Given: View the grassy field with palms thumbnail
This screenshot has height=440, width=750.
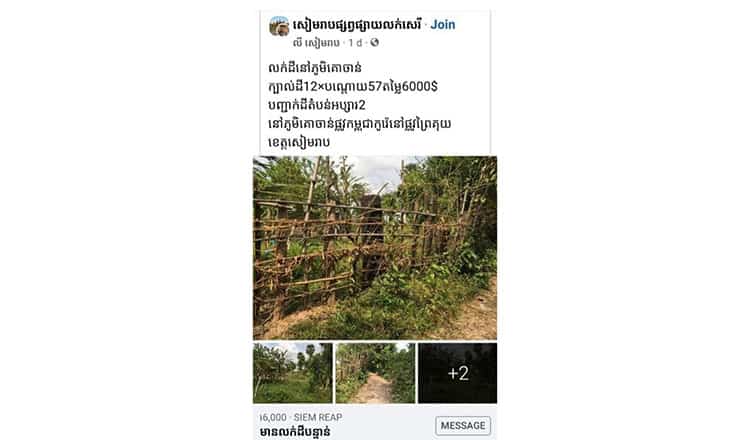Looking at the screenshot, I should click(x=293, y=373).
